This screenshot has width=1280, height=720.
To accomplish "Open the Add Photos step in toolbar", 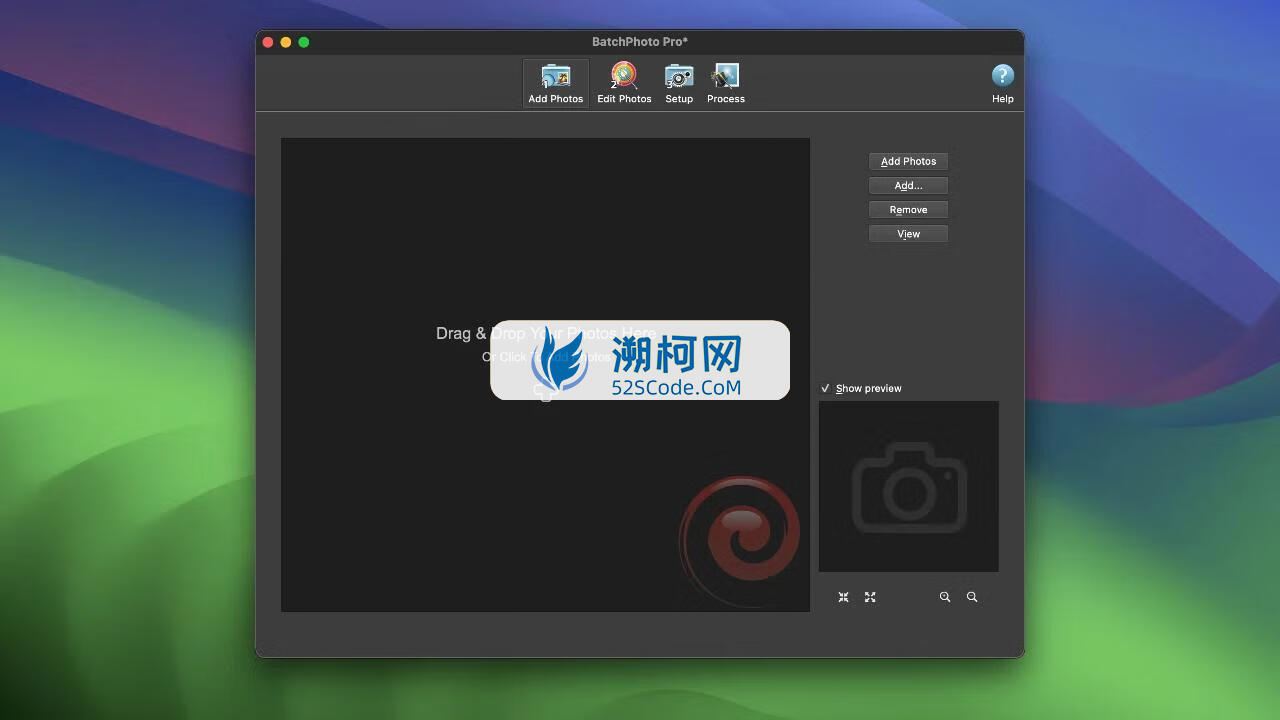I will [x=556, y=83].
